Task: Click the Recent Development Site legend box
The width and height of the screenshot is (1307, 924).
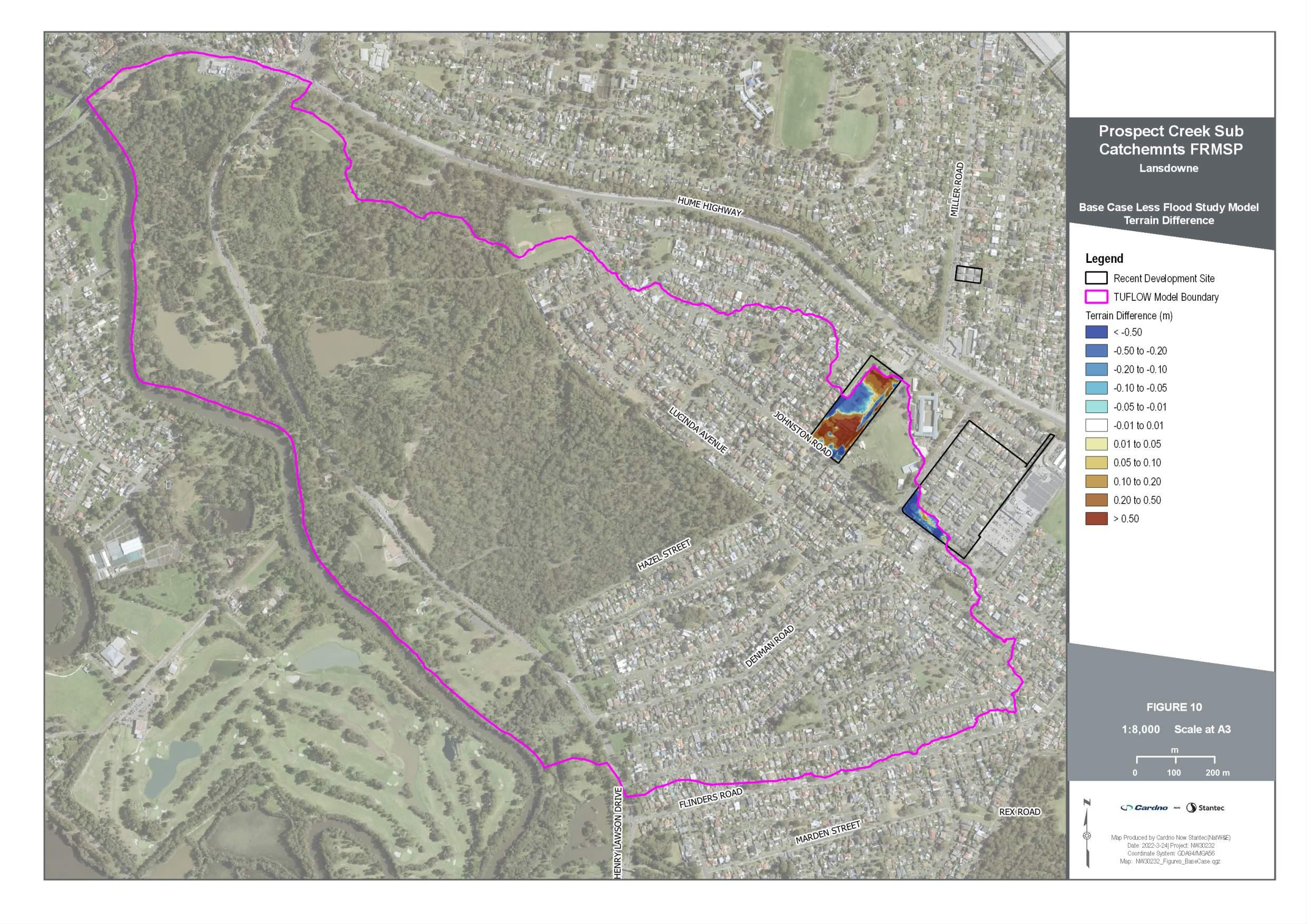Action: point(1096,278)
